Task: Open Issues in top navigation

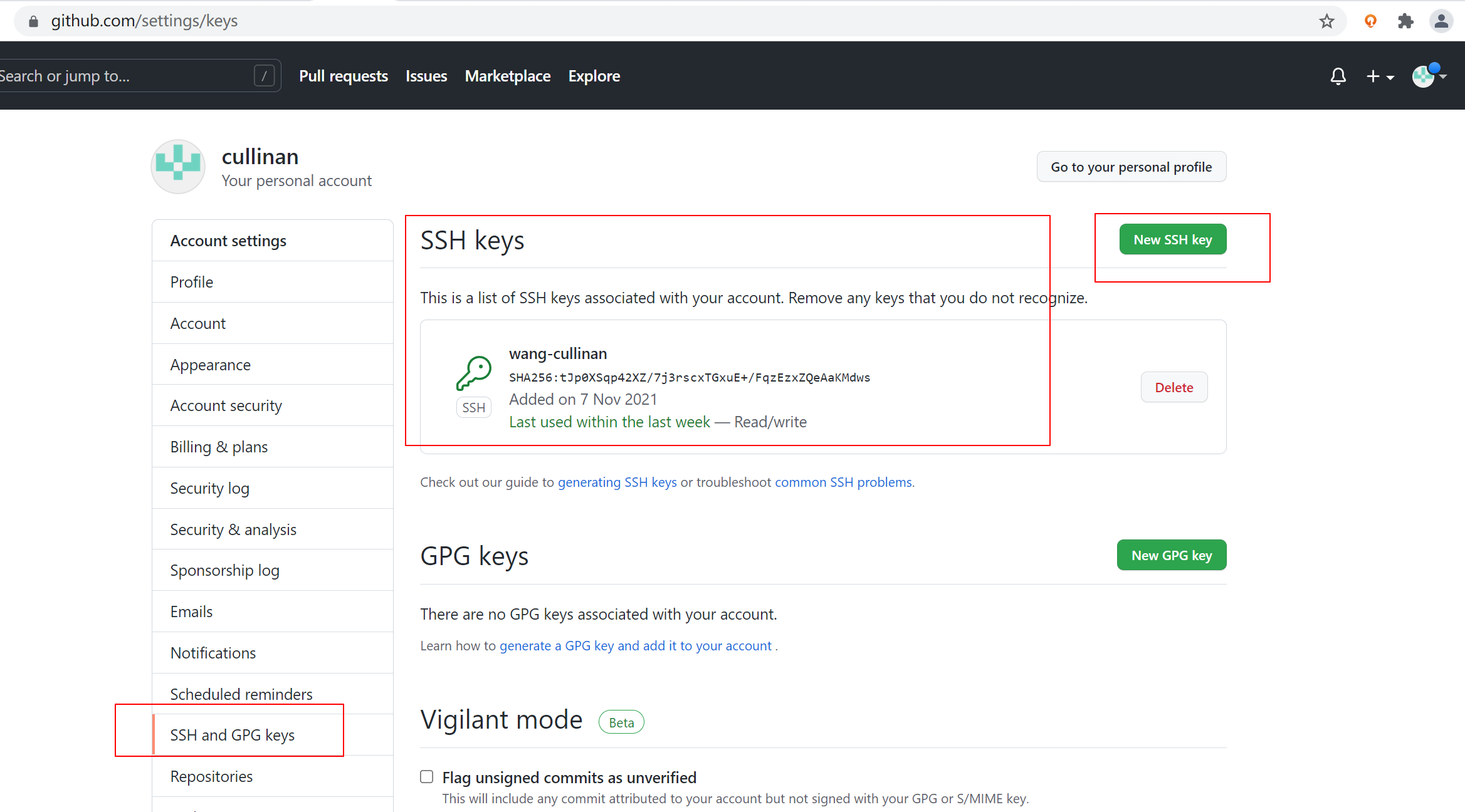Action: (x=426, y=76)
